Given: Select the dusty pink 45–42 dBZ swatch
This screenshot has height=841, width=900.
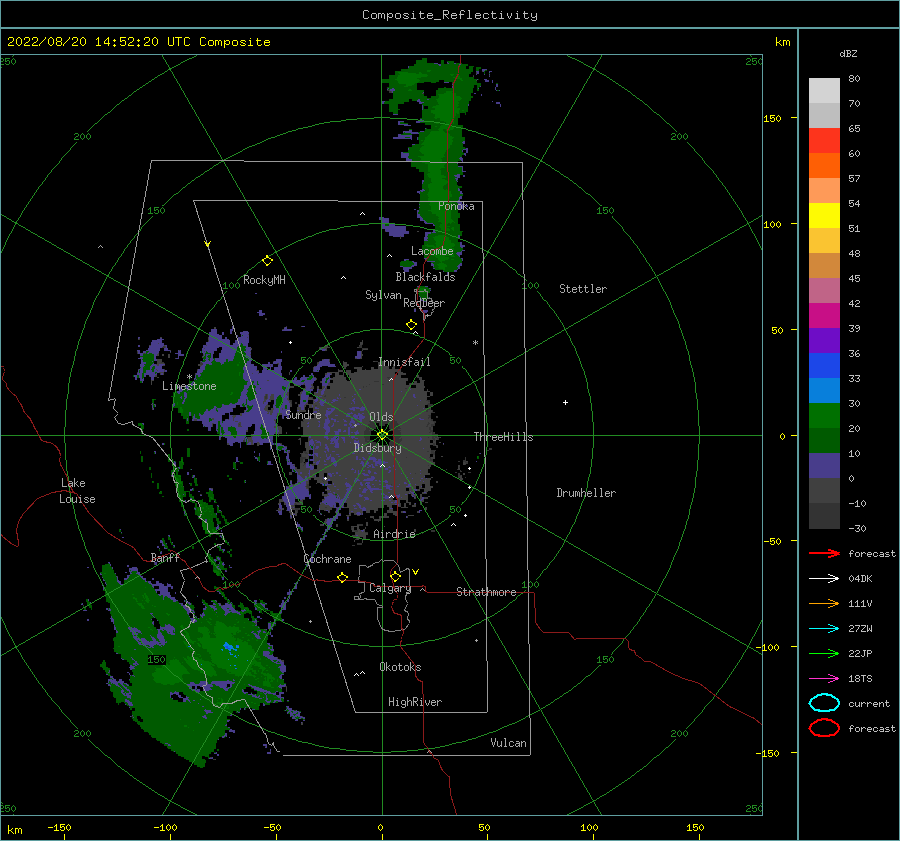Looking at the screenshot, I should pyautogui.click(x=824, y=291).
